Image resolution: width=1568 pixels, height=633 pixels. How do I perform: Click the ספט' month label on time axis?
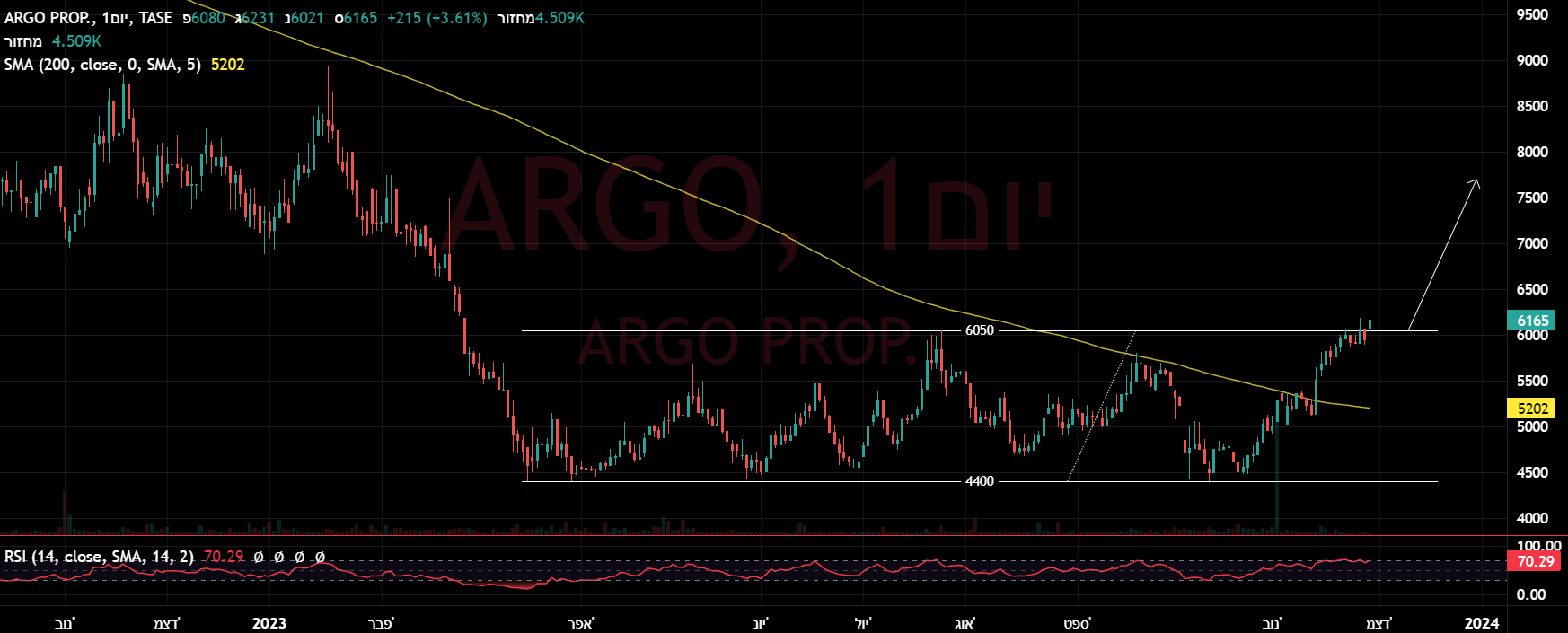(1077, 623)
